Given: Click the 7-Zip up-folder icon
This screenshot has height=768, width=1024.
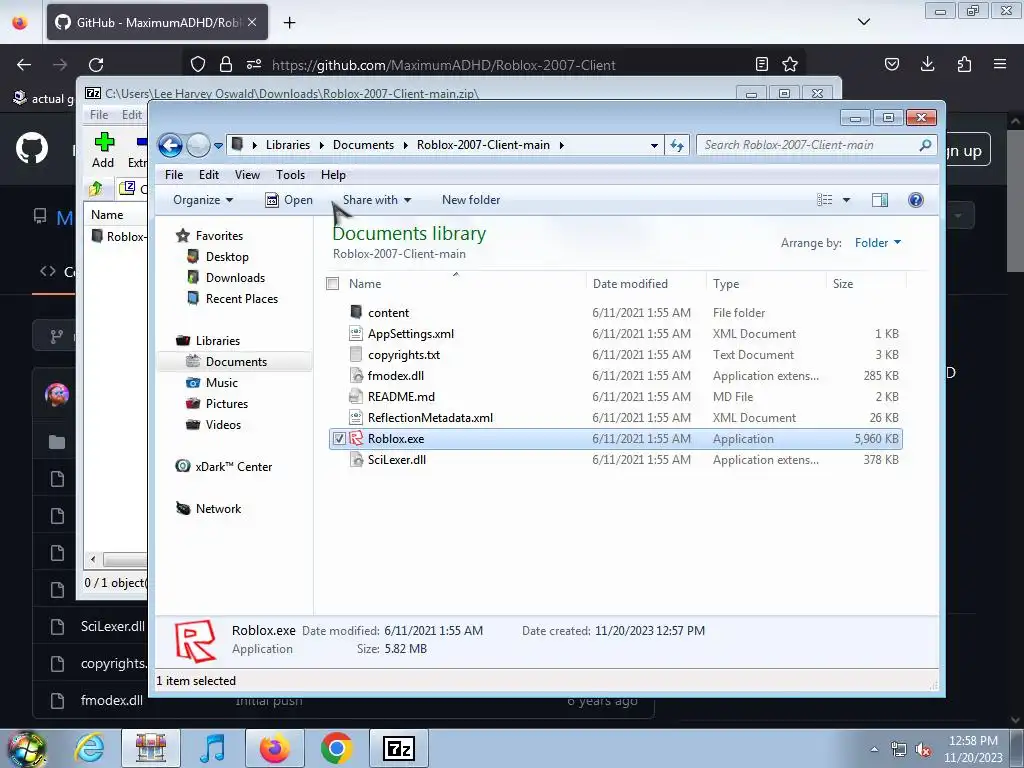Looking at the screenshot, I should point(96,189).
